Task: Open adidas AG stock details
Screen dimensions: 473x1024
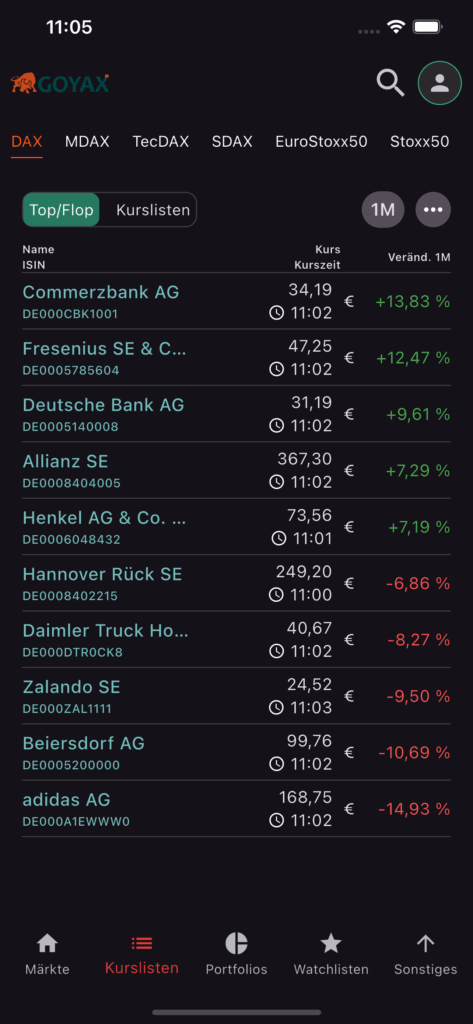Action: click(236, 809)
